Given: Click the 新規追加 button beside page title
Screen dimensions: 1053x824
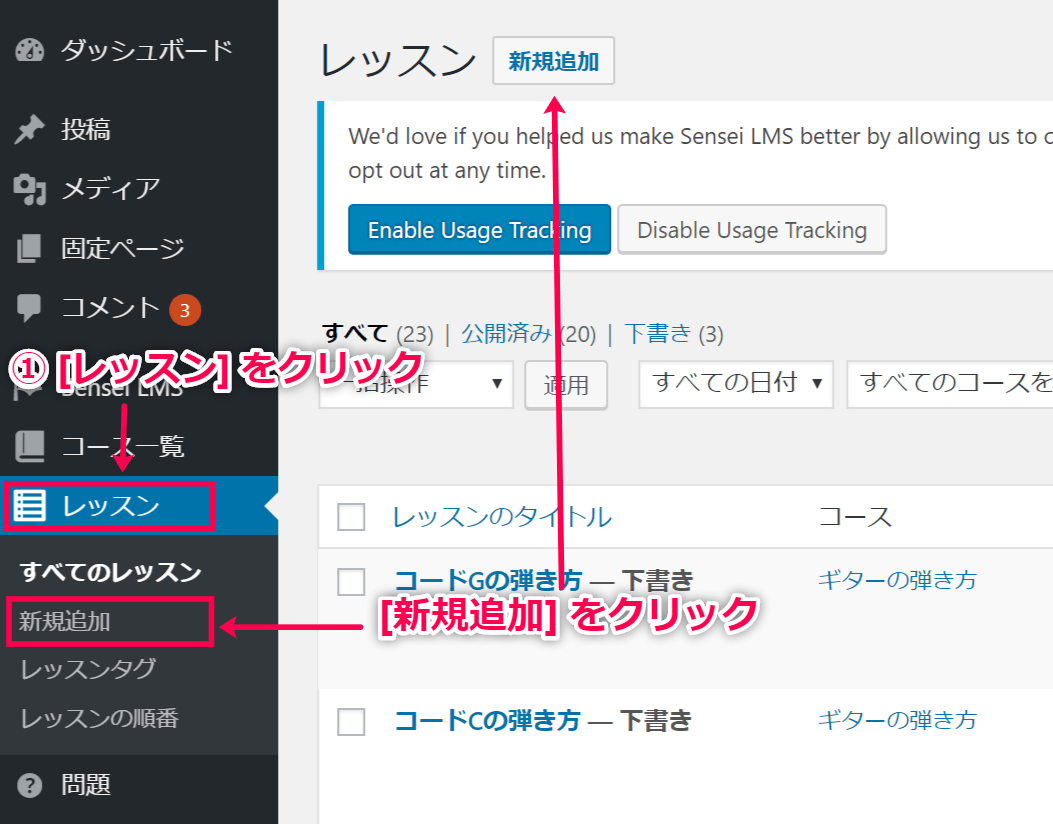Looking at the screenshot, I should pyautogui.click(x=553, y=60).
